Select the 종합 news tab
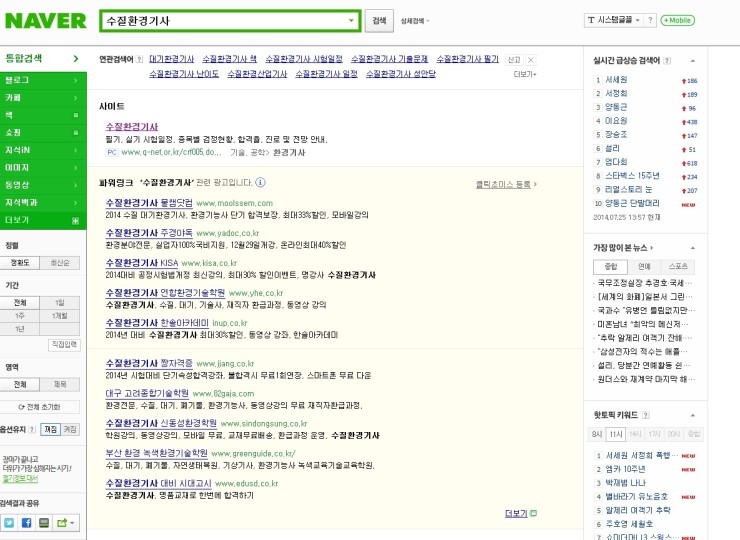 610,266
